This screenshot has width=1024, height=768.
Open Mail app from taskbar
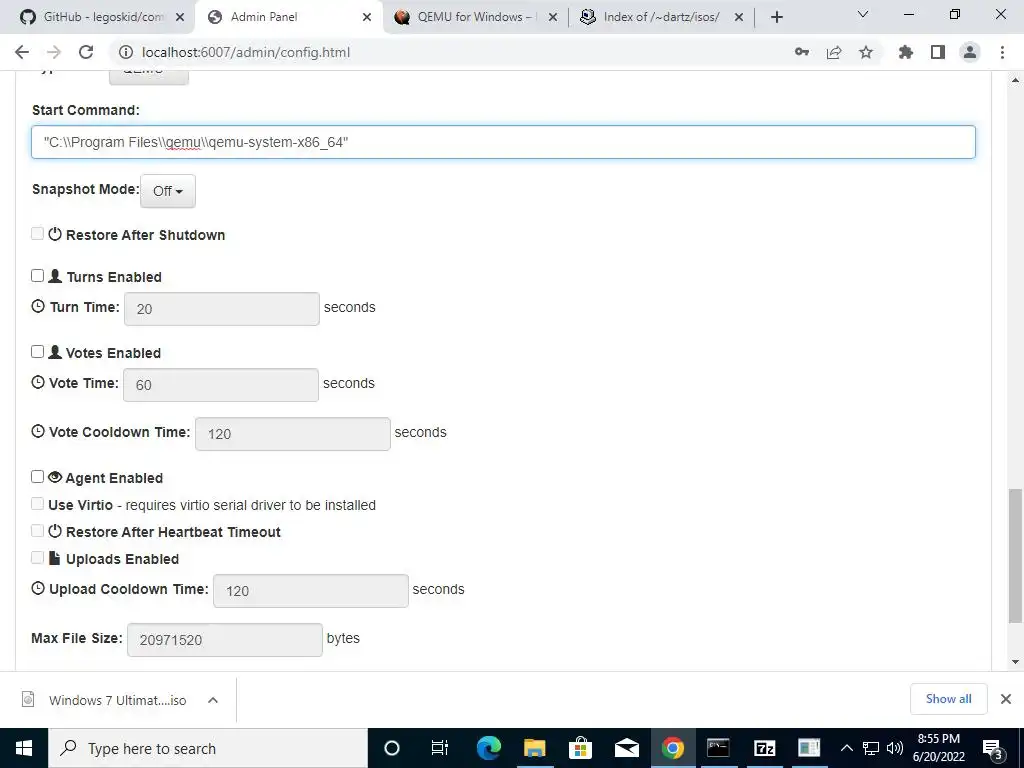point(626,748)
